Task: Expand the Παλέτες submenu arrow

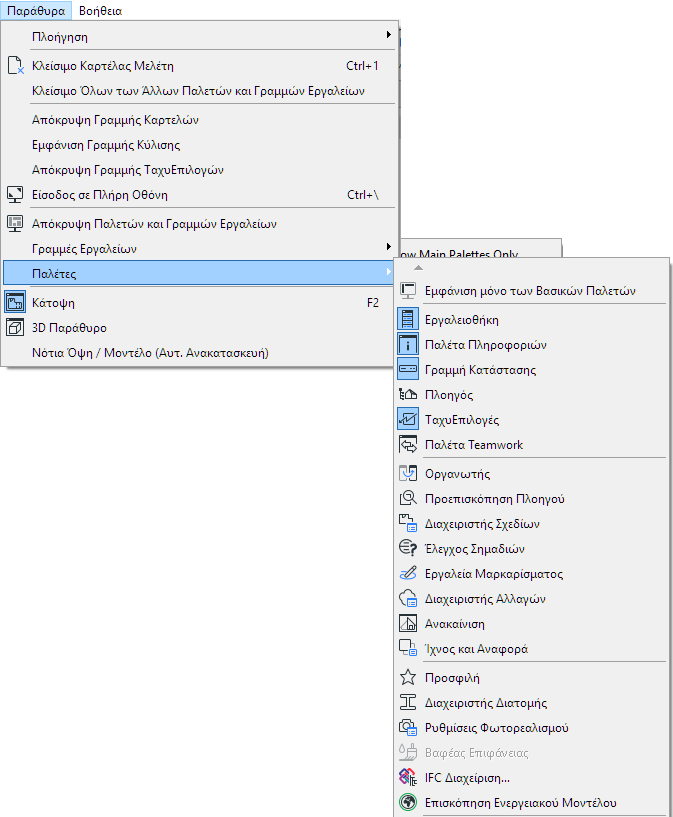Action: (389, 271)
